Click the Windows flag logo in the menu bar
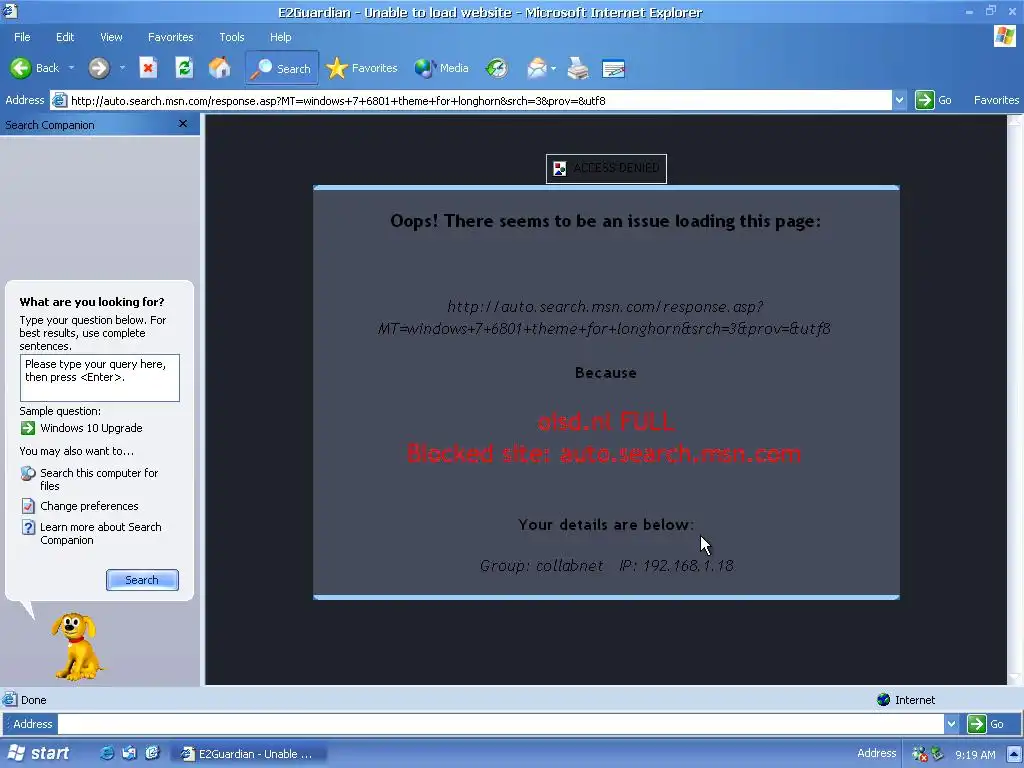The height and width of the screenshot is (768, 1024). click(x=1004, y=36)
